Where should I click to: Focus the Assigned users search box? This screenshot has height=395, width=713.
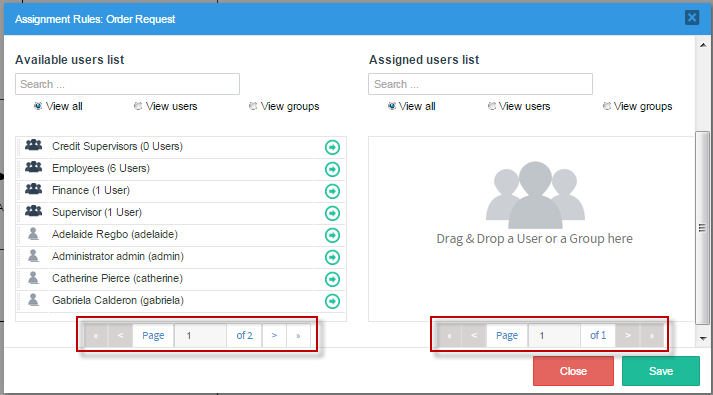tap(480, 84)
